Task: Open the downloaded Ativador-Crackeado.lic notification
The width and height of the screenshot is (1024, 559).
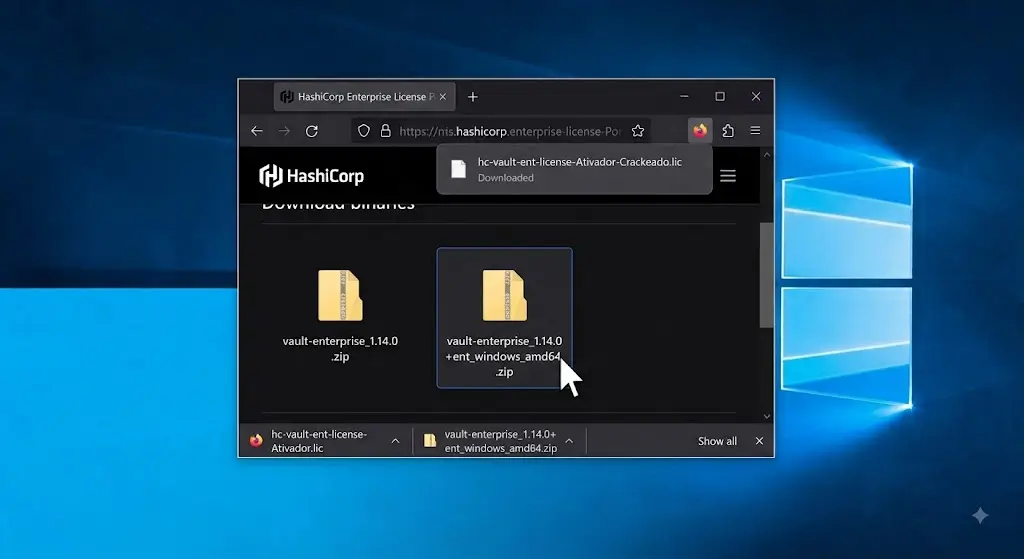Action: tap(574, 169)
